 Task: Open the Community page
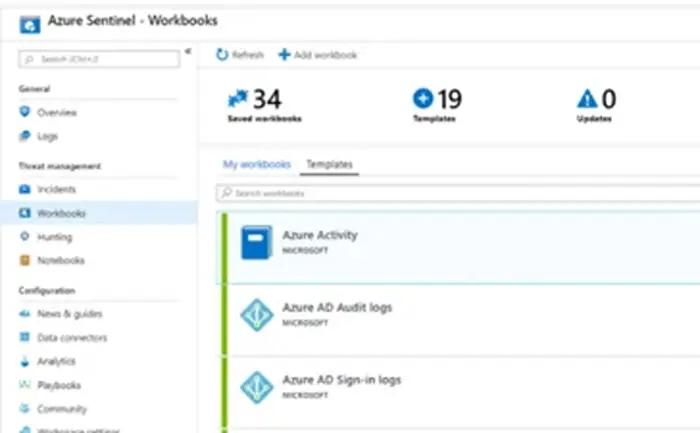coord(62,409)
